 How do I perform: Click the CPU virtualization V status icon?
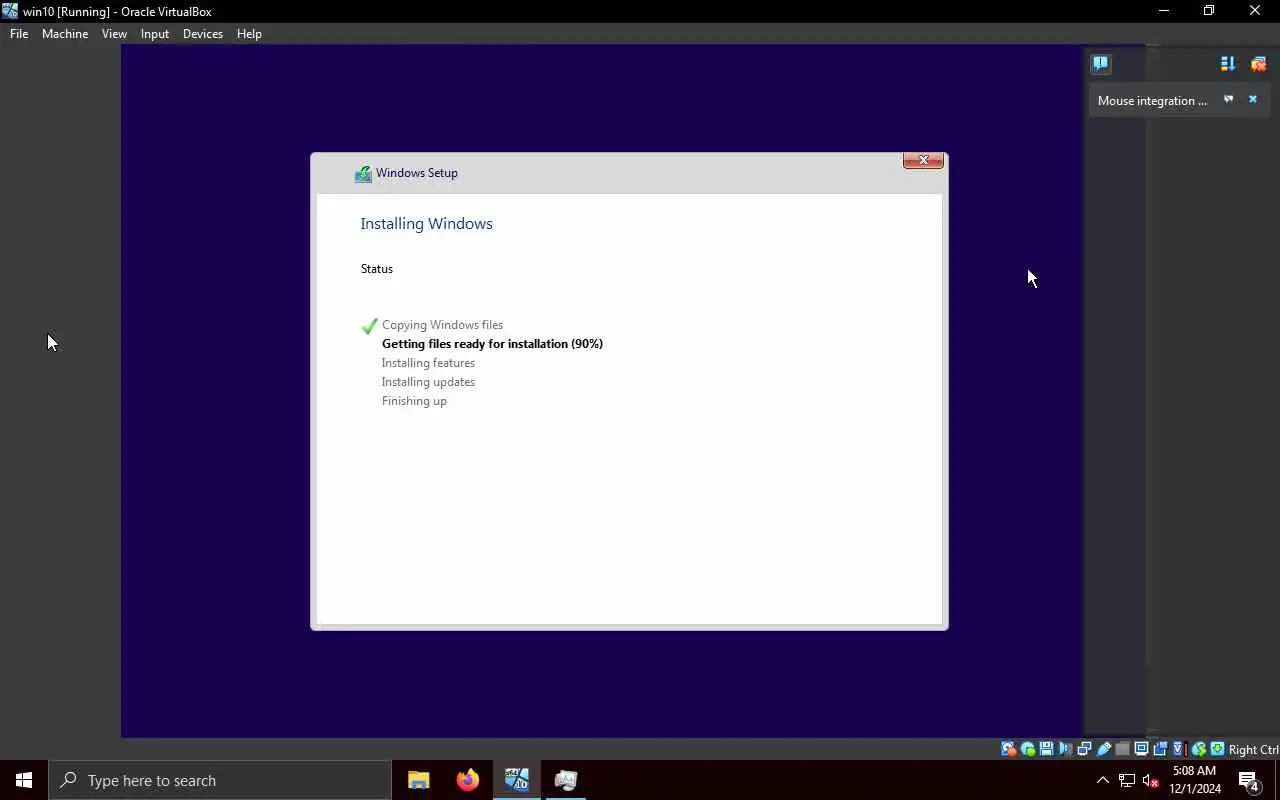click(x=1179, y=749)
